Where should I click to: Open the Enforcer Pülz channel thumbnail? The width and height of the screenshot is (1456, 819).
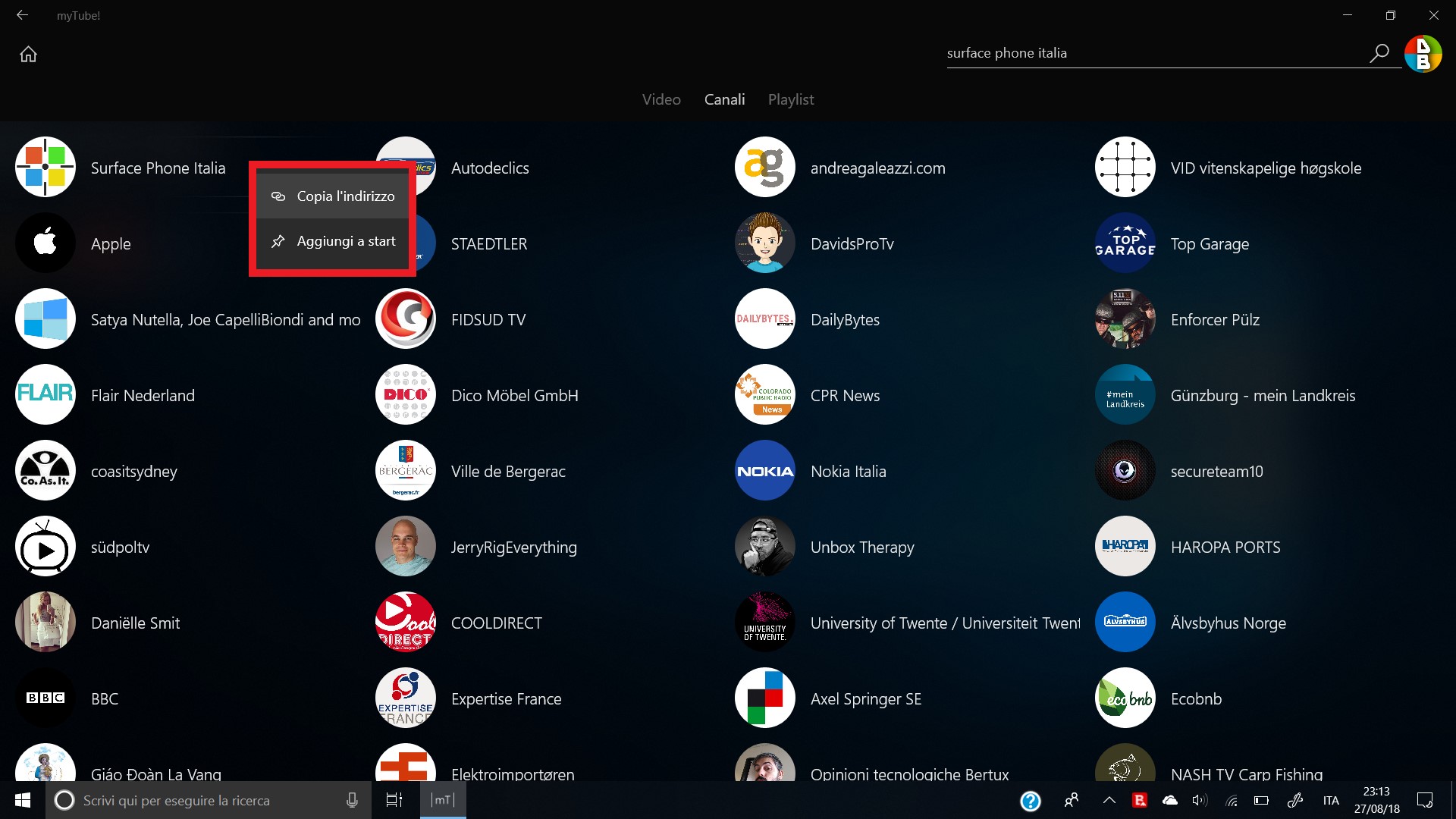[x=1125, y=318]
